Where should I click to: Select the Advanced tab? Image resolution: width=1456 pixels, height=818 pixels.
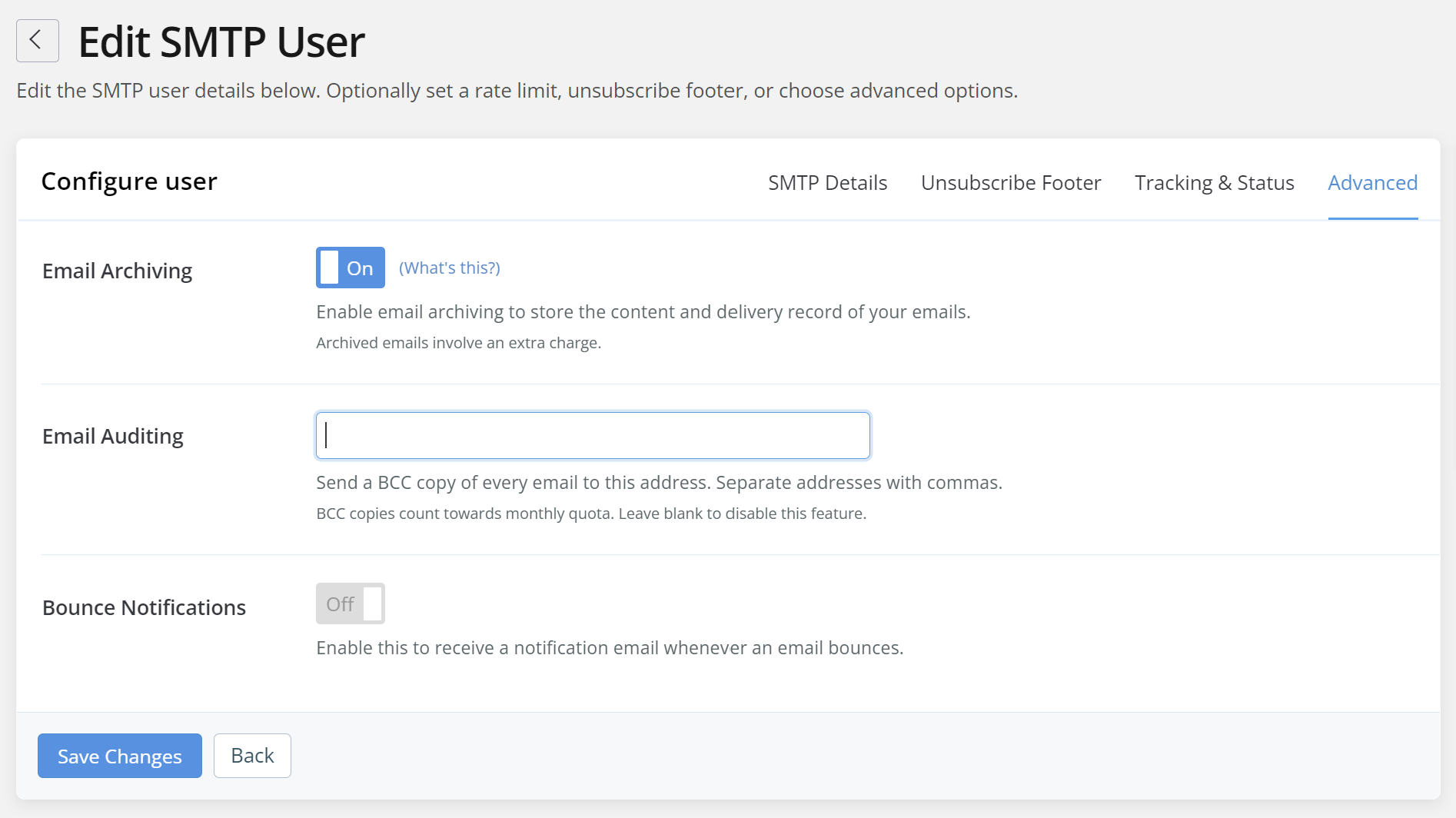pos(1372,182)
